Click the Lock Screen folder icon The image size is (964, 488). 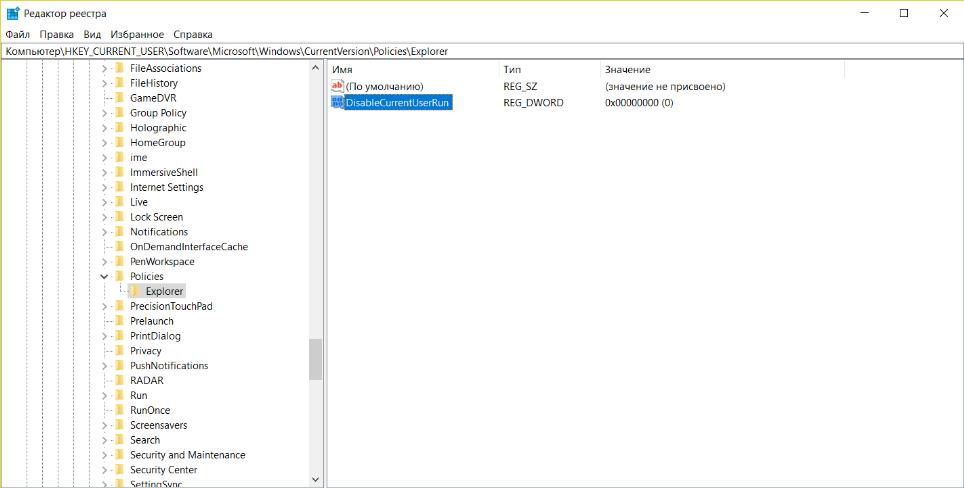point(120,217)
